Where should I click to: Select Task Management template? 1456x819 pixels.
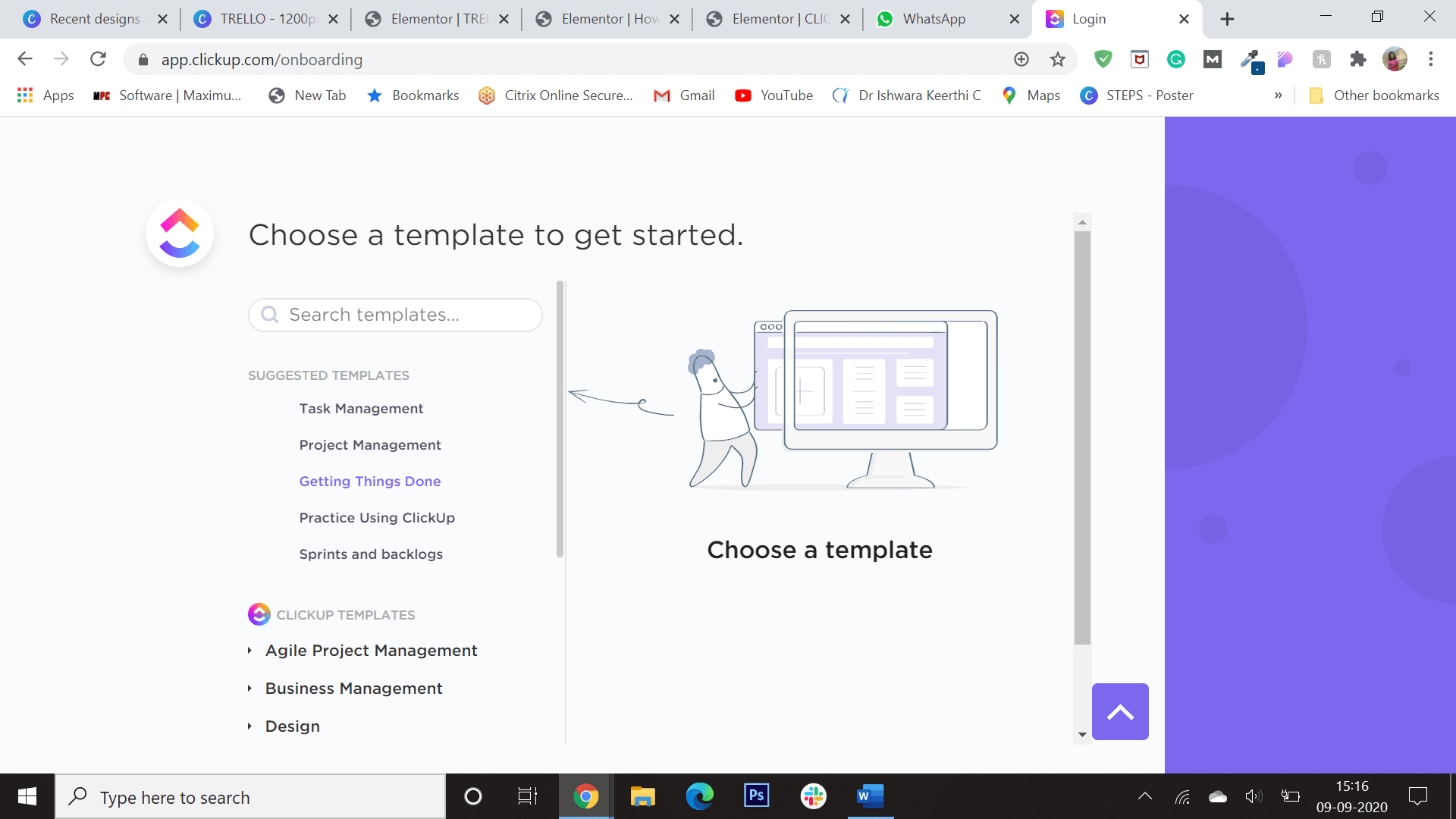[360, 408]
